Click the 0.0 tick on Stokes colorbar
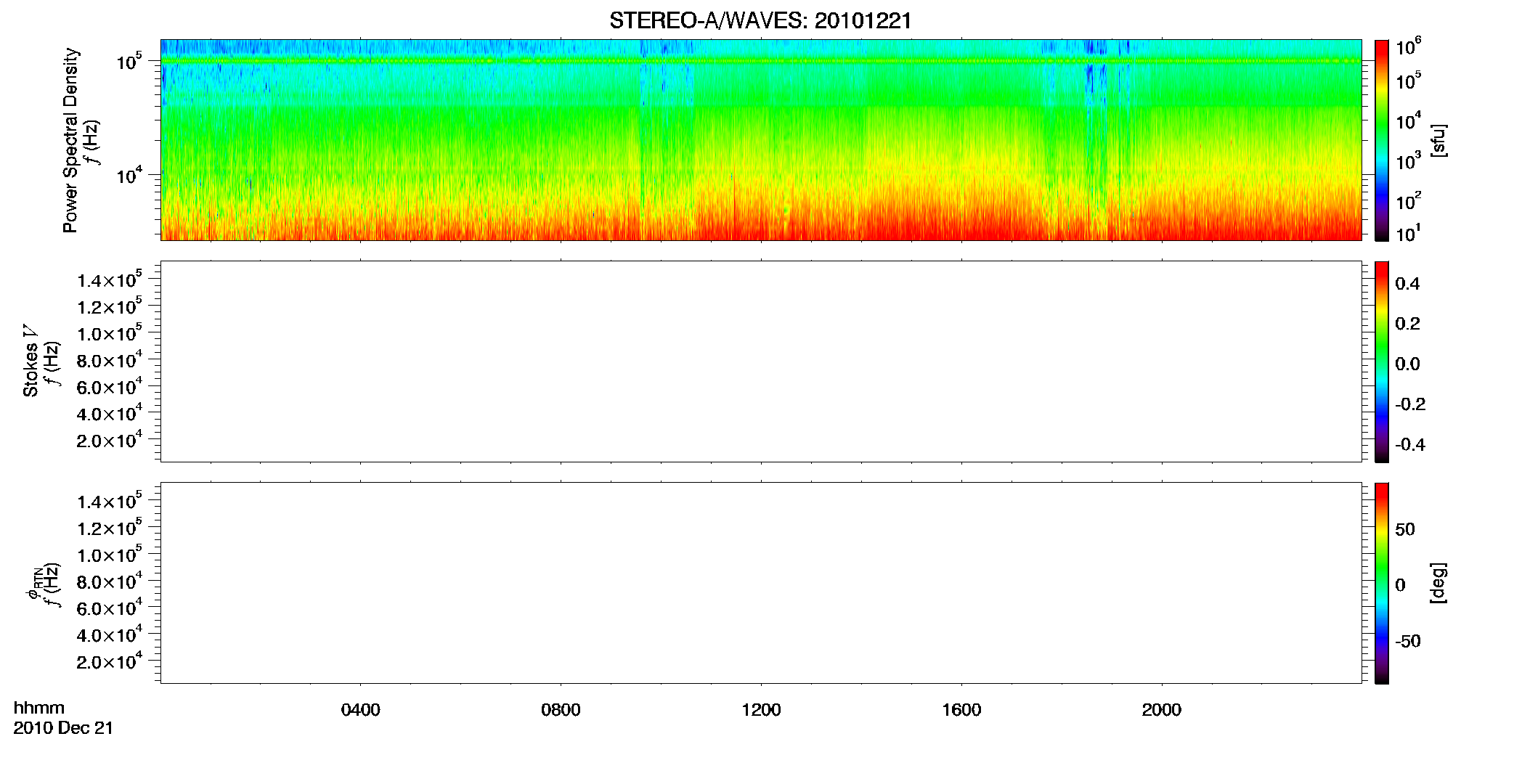Viewport: 1522px width, 784px height. (x=1407, y=364)
